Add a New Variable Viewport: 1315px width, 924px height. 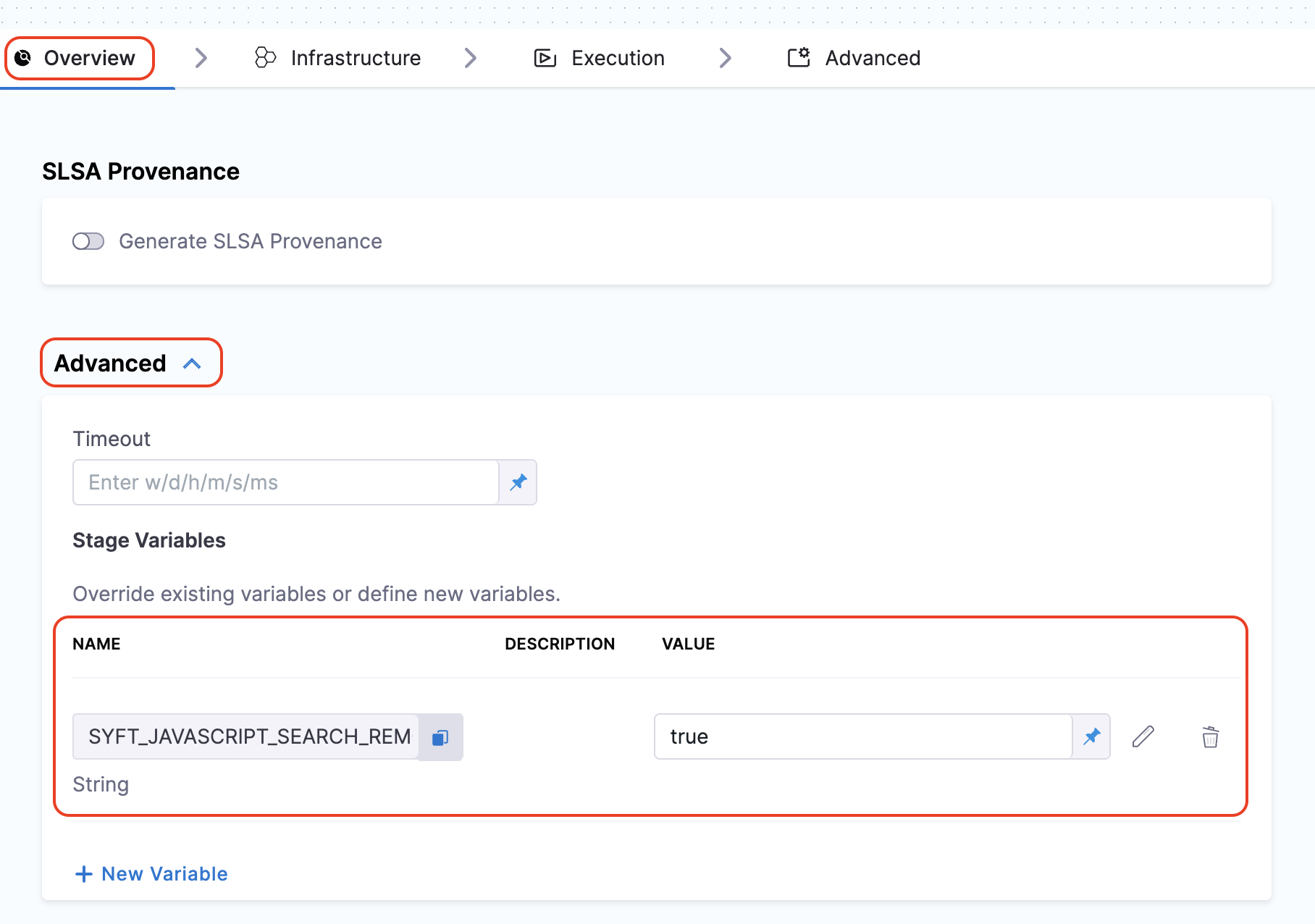tap(152, 874)
